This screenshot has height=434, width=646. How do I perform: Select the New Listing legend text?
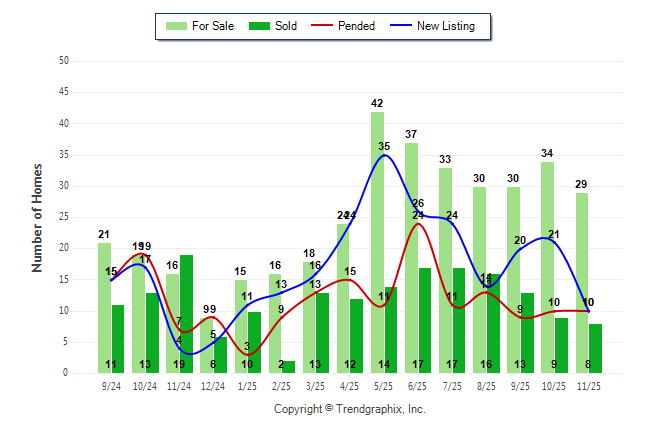[x=445, y=26]
